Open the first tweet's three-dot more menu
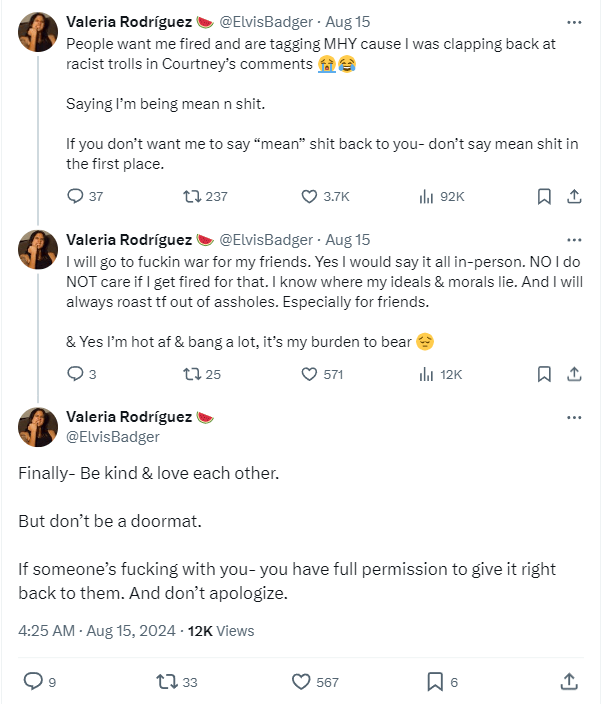Screen dimensions: 605x704 (574, 20)
